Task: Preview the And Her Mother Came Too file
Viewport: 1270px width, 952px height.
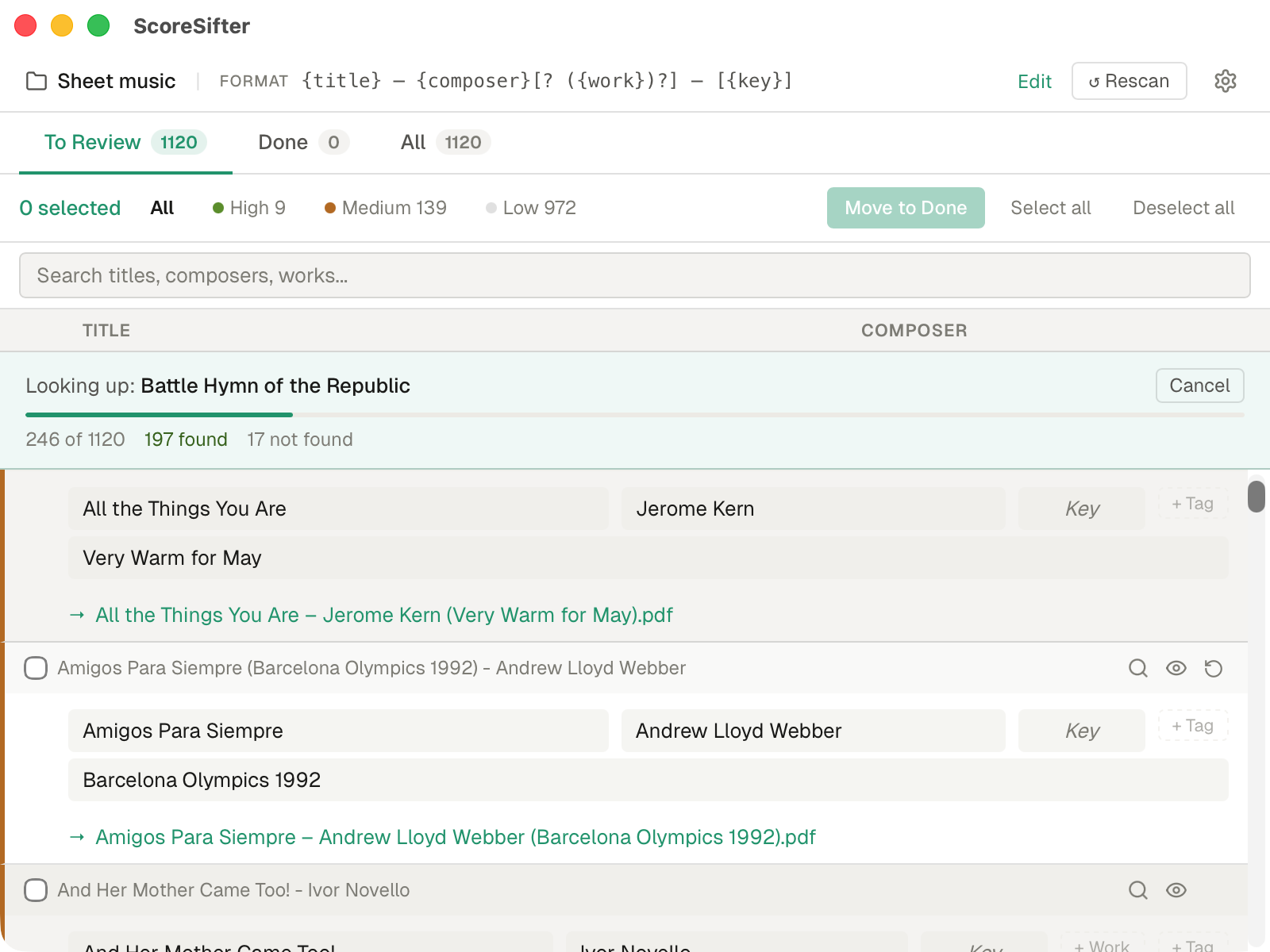Action: pos(1176,890)
